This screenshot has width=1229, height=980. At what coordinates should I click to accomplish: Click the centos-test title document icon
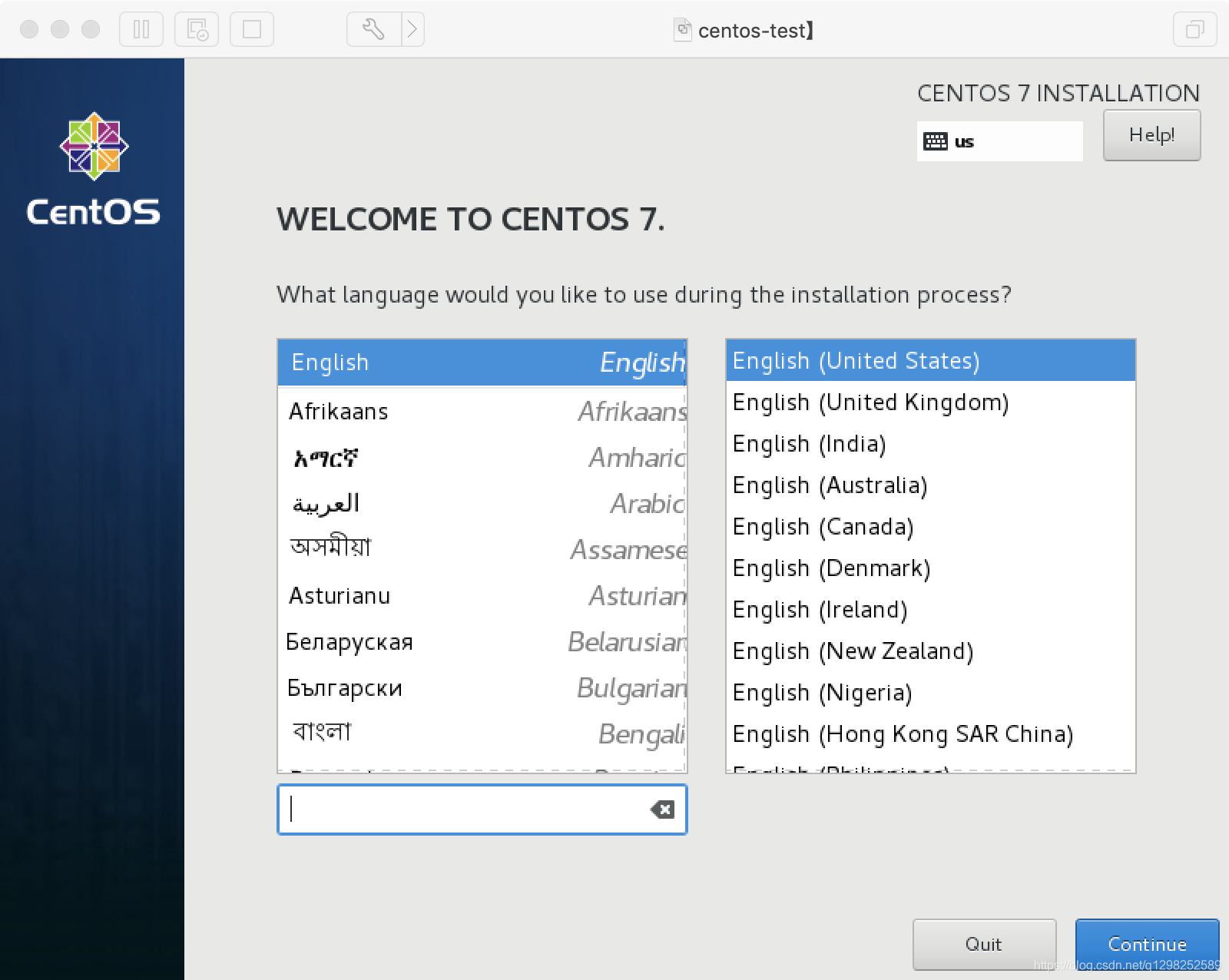tap(682, 30)
